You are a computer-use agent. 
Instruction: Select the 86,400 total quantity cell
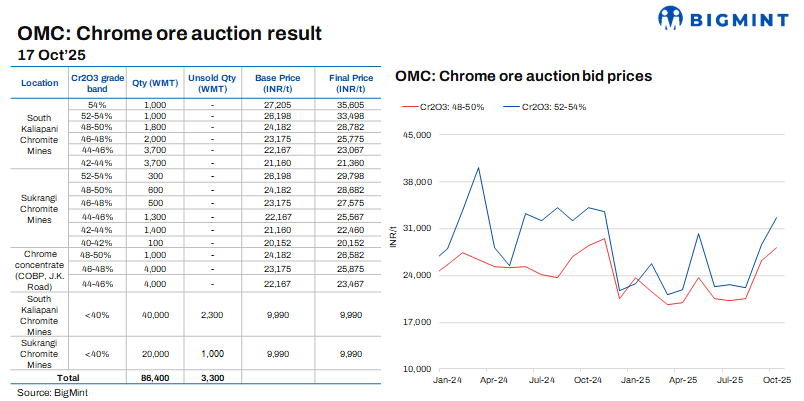point(154,379)
